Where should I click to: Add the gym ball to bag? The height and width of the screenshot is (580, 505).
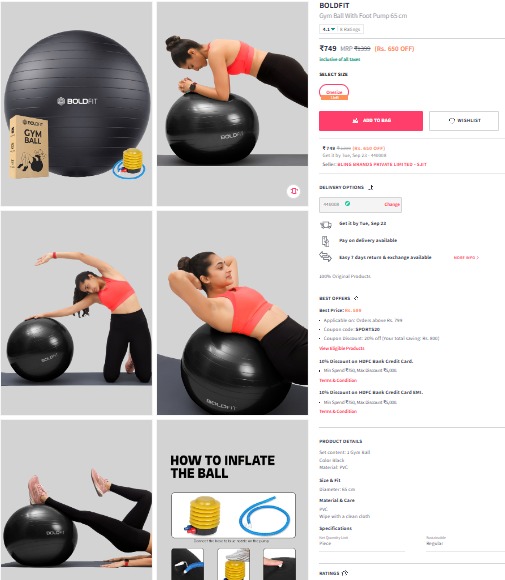click(x=371, y=121)
